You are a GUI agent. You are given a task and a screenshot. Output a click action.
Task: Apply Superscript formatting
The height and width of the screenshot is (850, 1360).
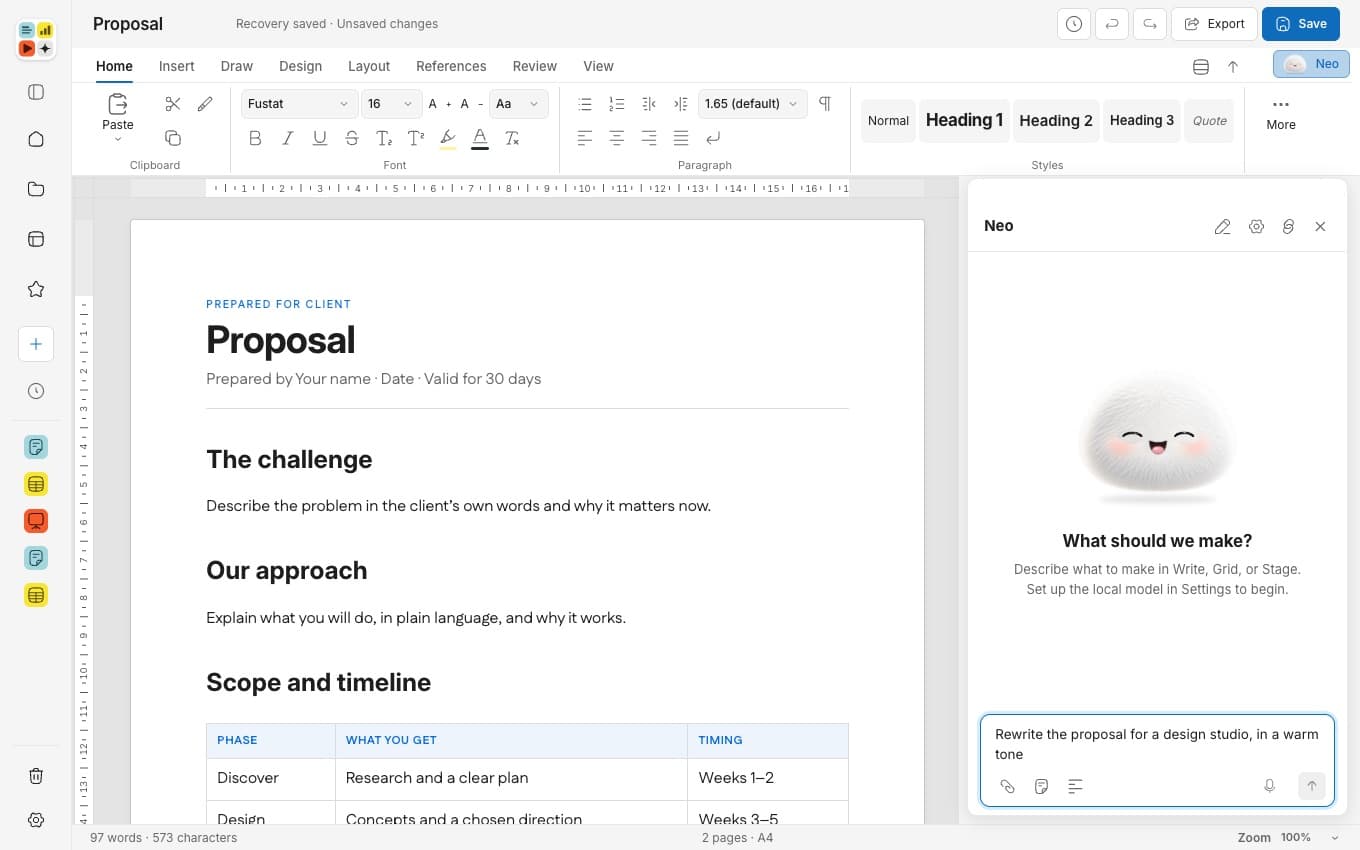[416, 138]
